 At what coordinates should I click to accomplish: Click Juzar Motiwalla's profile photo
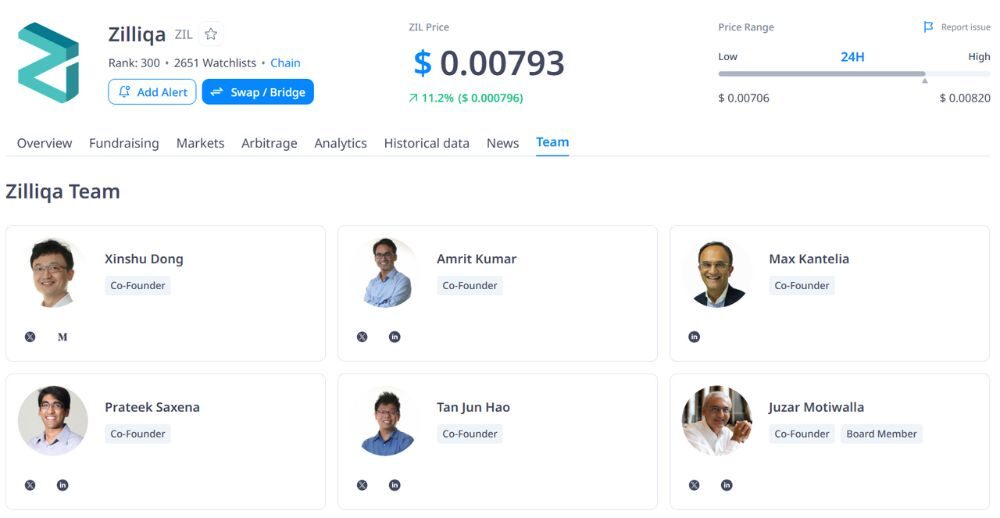click(x=717, y=420)
